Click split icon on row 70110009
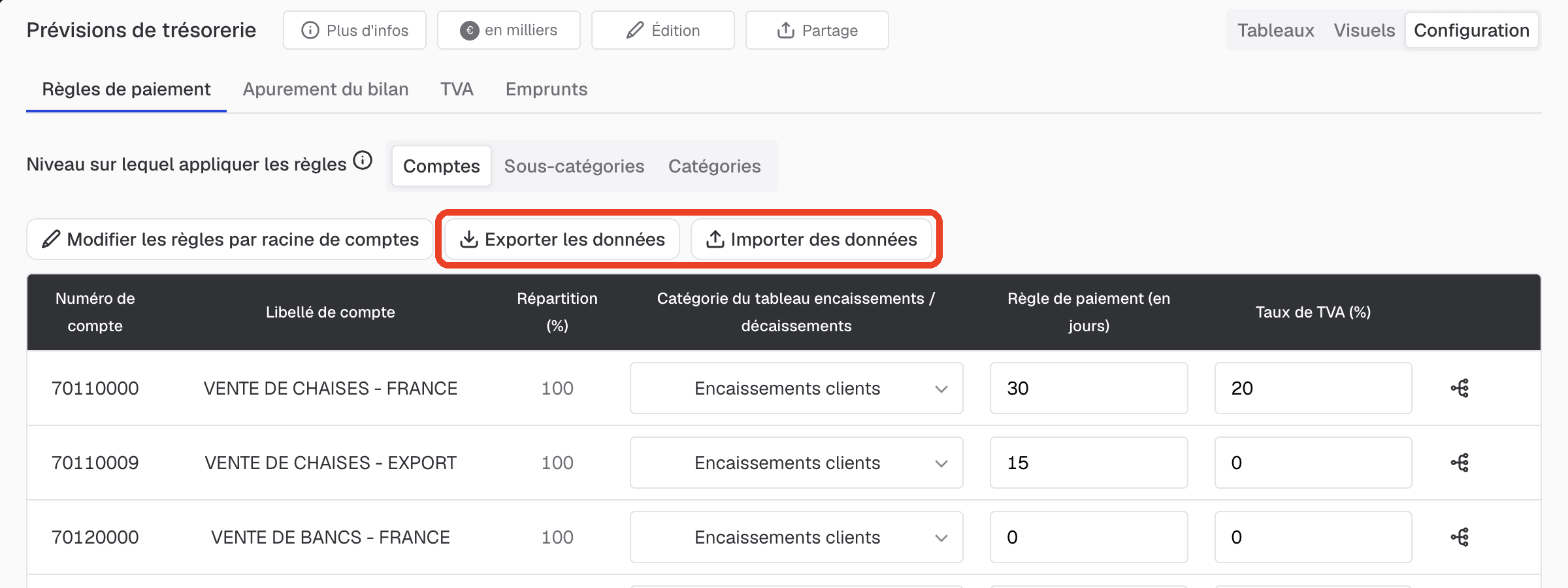Screen dimensions: 1568x588 click(1460, 463)
